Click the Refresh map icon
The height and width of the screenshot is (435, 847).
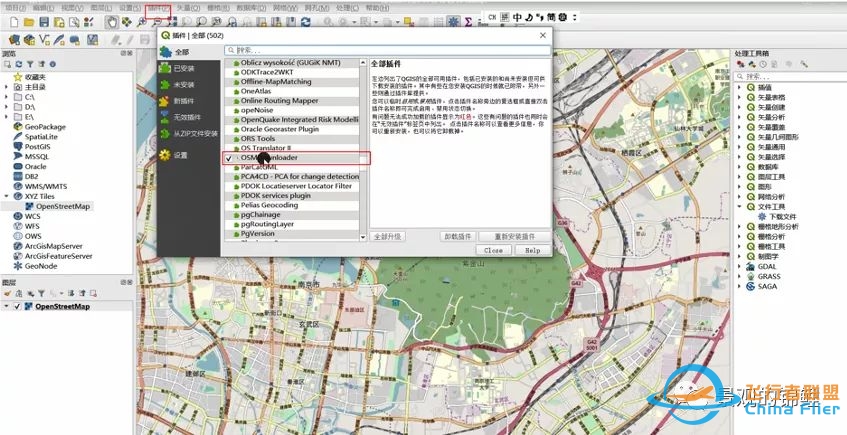[x=306, y=22]
